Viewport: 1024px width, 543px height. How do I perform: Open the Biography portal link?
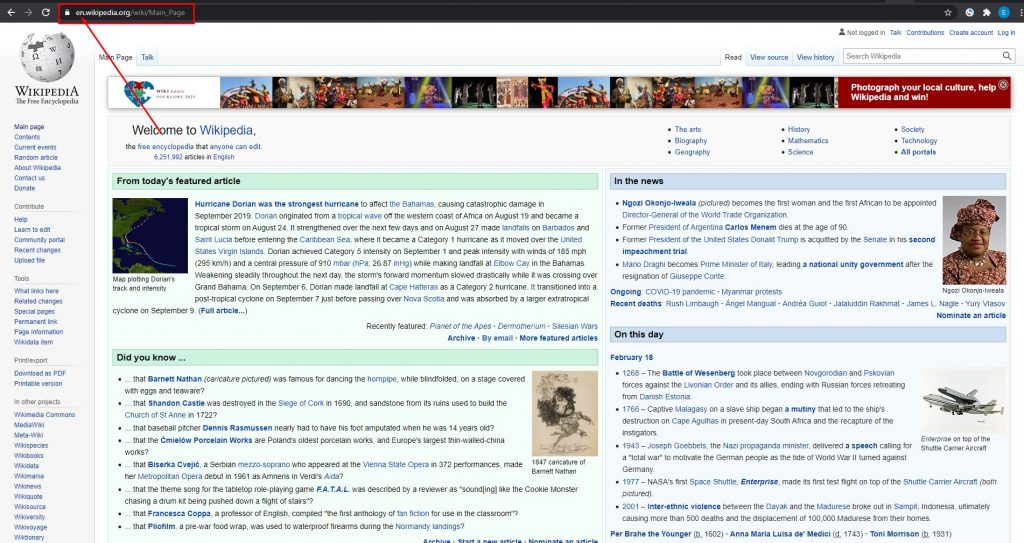point(691,140)
